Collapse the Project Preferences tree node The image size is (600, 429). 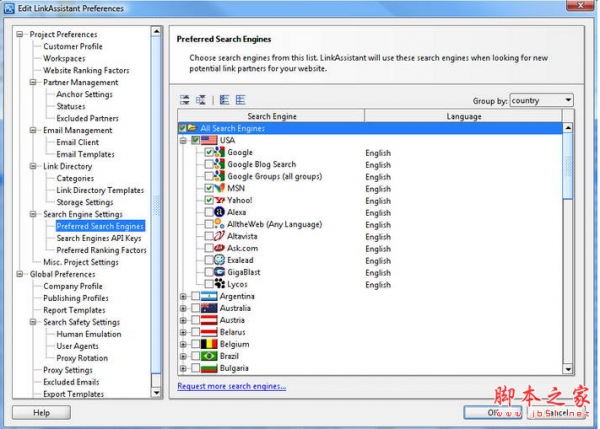coord(20,34)
